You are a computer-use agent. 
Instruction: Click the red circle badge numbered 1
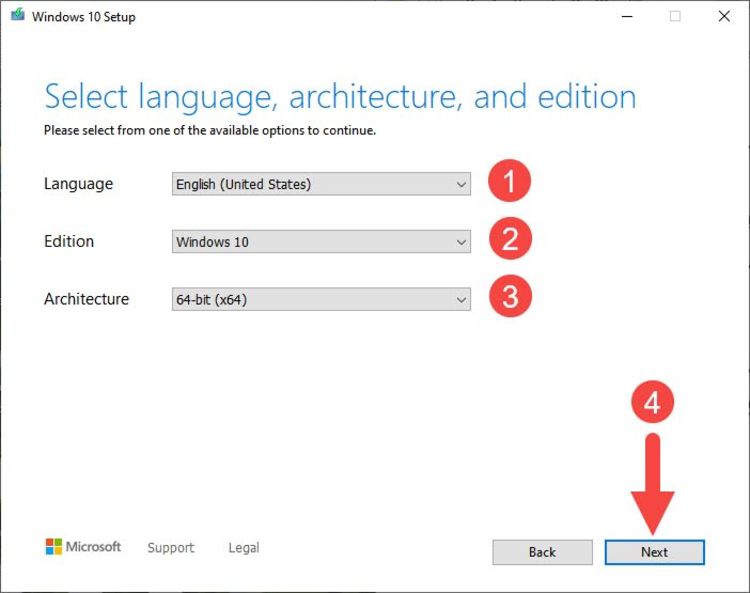click(x=509, y=182)
